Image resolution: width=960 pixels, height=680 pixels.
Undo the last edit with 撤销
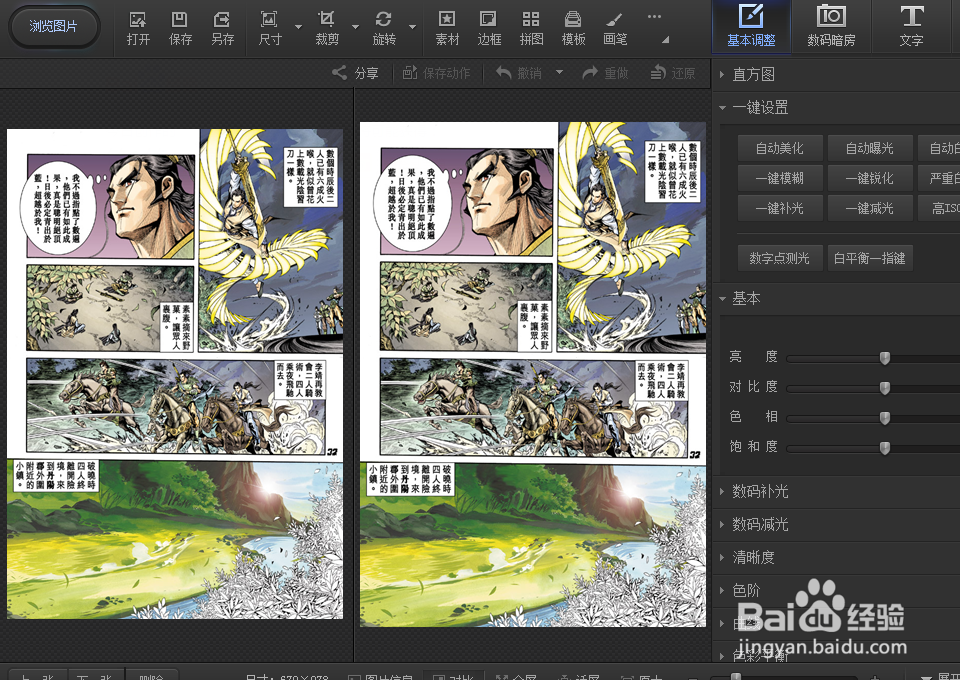(519, 73)
